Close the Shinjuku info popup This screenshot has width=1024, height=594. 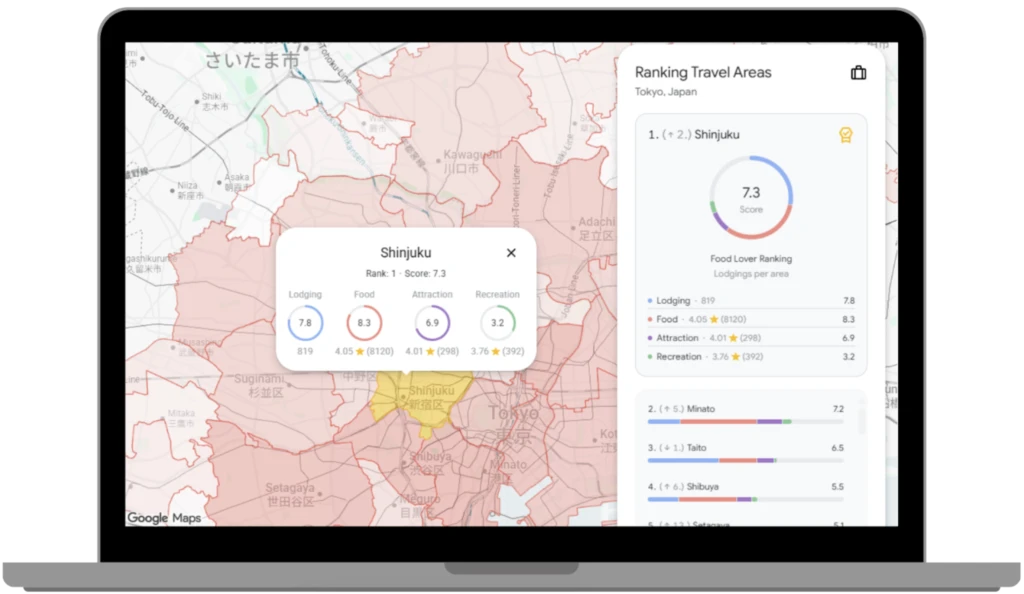pyautogui.click(x=511, y=253)
